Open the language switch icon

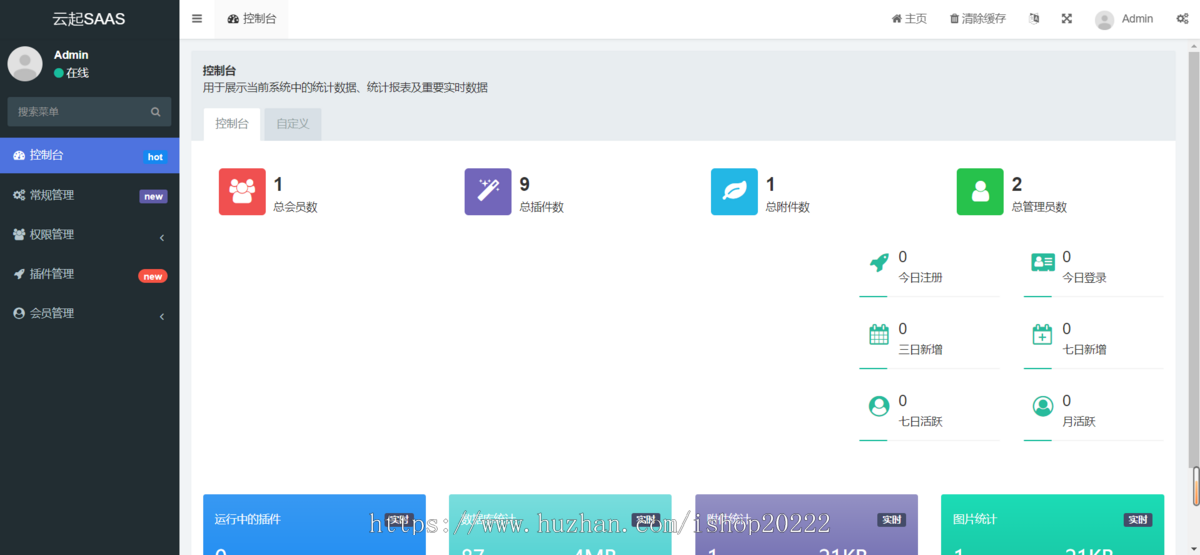[x=1035, y=19]
